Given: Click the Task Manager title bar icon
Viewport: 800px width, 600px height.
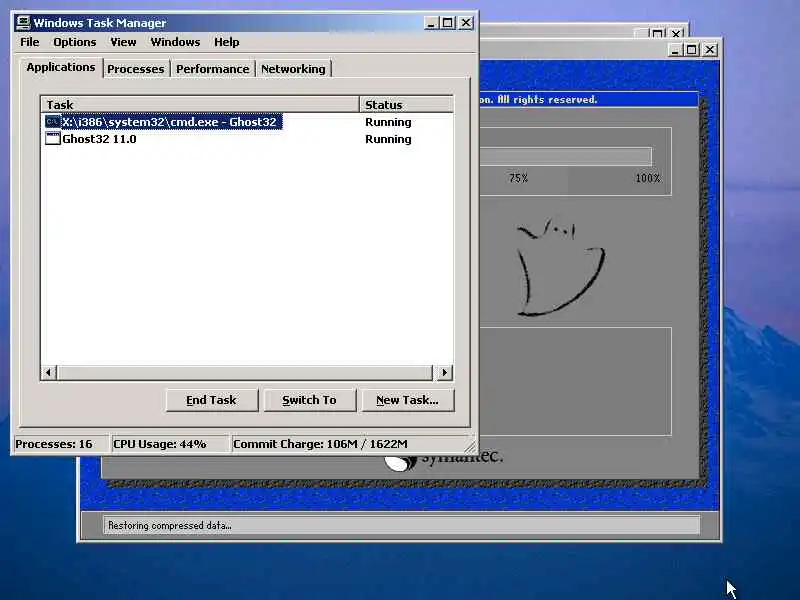Looking at the screenshot, I should [x=23, y=22].
